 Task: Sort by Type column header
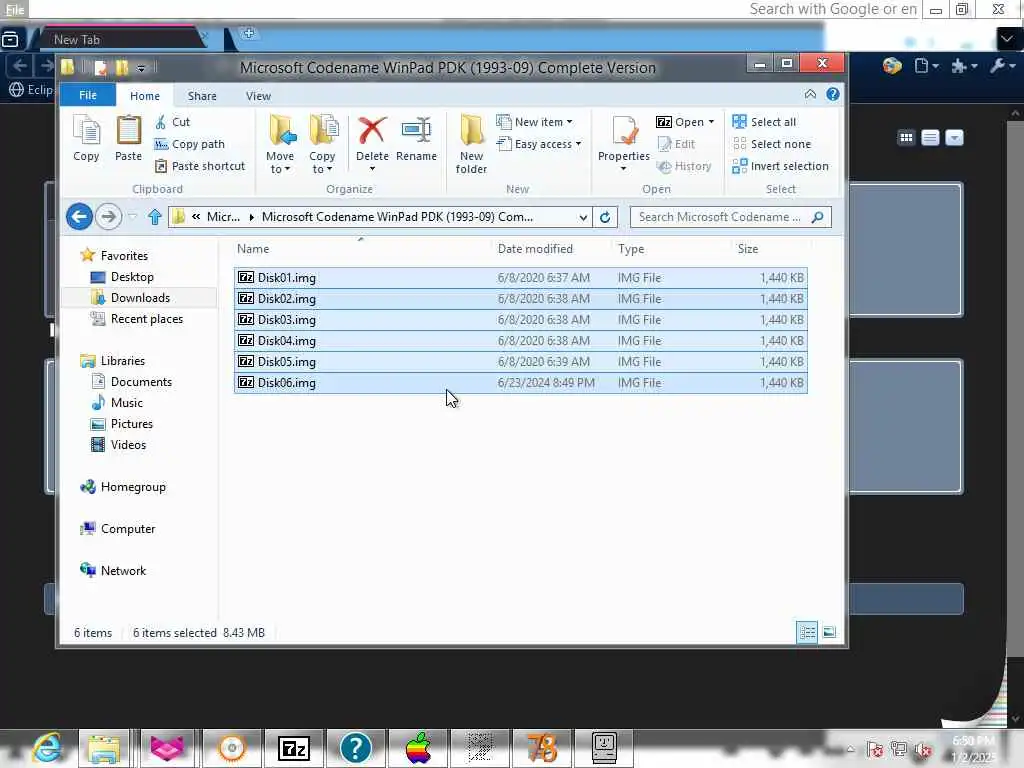631,249
